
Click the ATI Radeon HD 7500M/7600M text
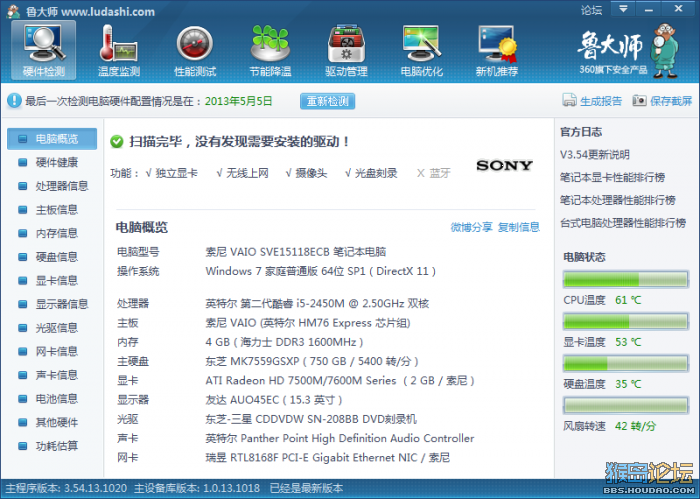tap(340, 381)
